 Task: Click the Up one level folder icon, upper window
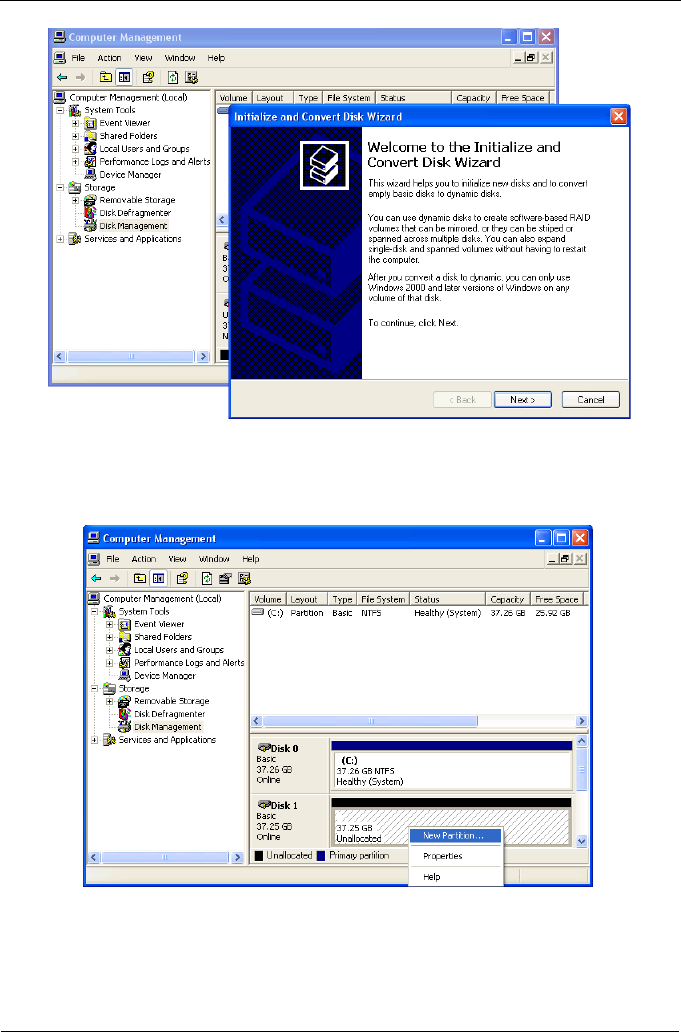point(105,78)
